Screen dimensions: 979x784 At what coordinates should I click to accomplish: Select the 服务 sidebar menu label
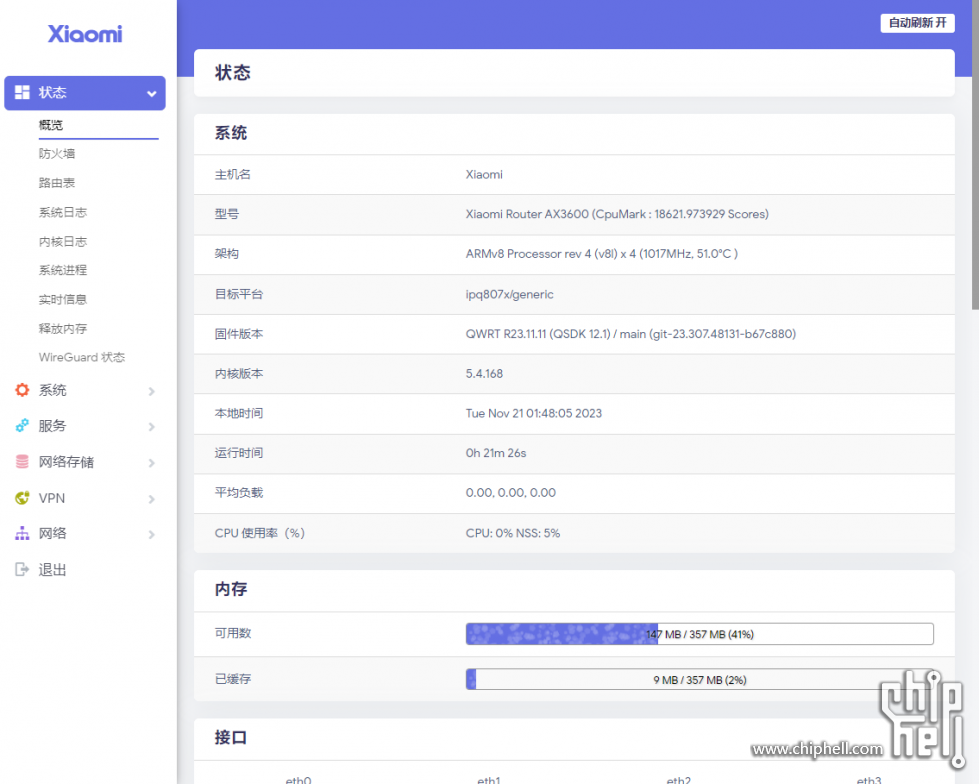pos(52,426)
